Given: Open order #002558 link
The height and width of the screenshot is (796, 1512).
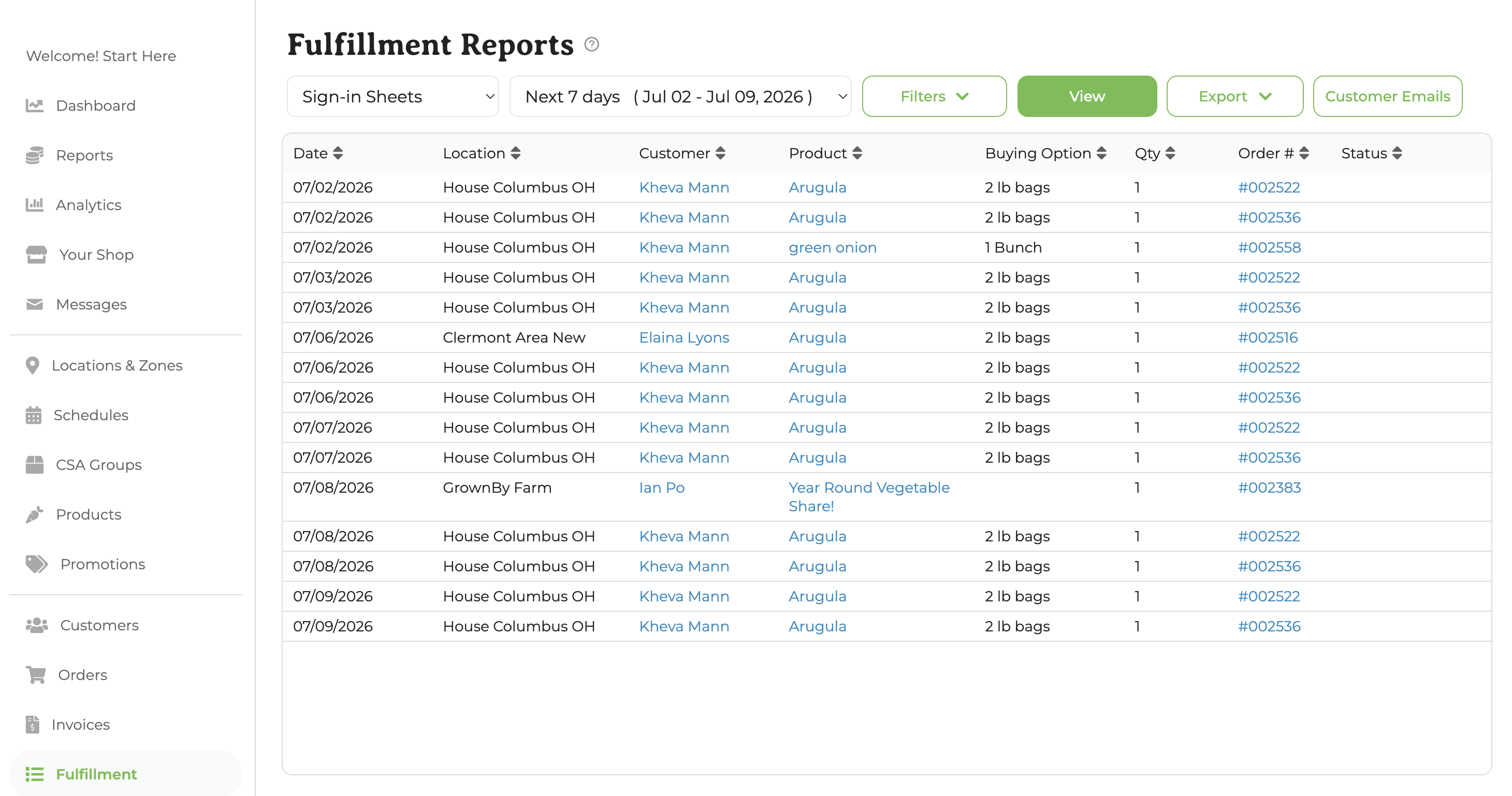Looking at the screenshot, I should [x=1269, y=247].
